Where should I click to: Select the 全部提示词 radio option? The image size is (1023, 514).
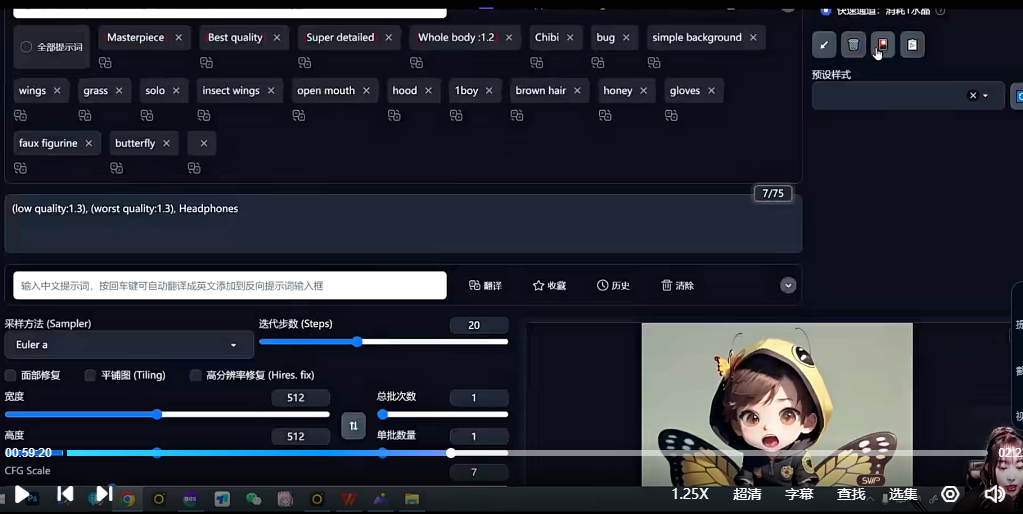point(26,47)
